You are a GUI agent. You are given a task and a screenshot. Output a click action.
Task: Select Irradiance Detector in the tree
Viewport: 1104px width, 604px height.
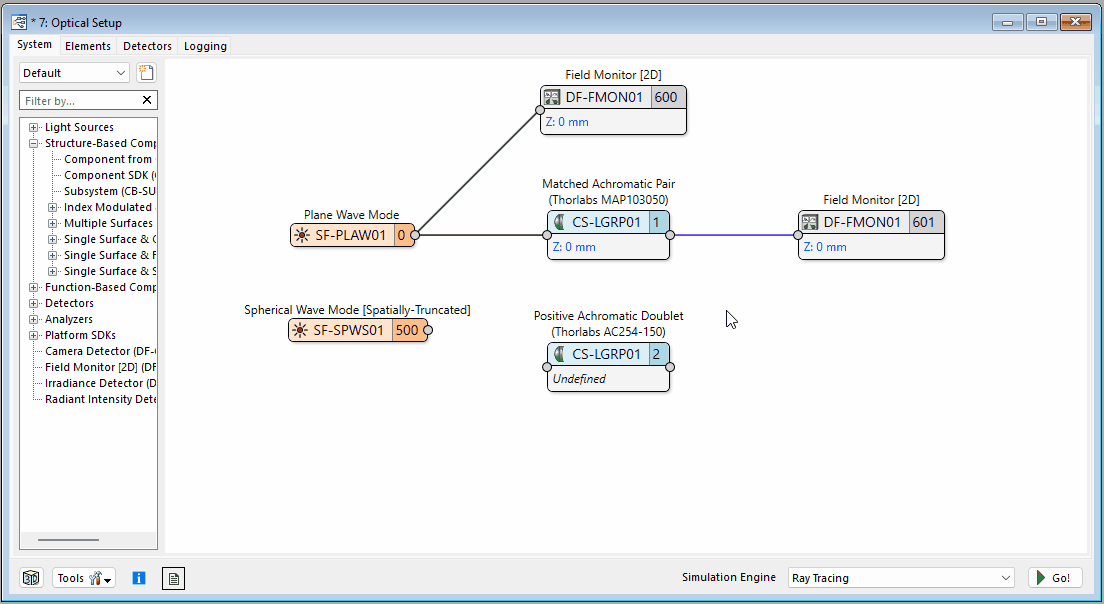tap(100, 383)
